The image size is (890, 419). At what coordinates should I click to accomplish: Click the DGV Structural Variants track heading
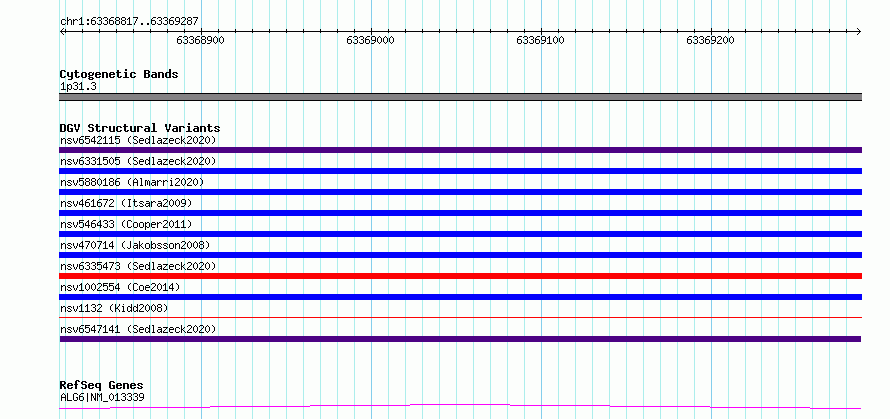(x=140, y=128)
